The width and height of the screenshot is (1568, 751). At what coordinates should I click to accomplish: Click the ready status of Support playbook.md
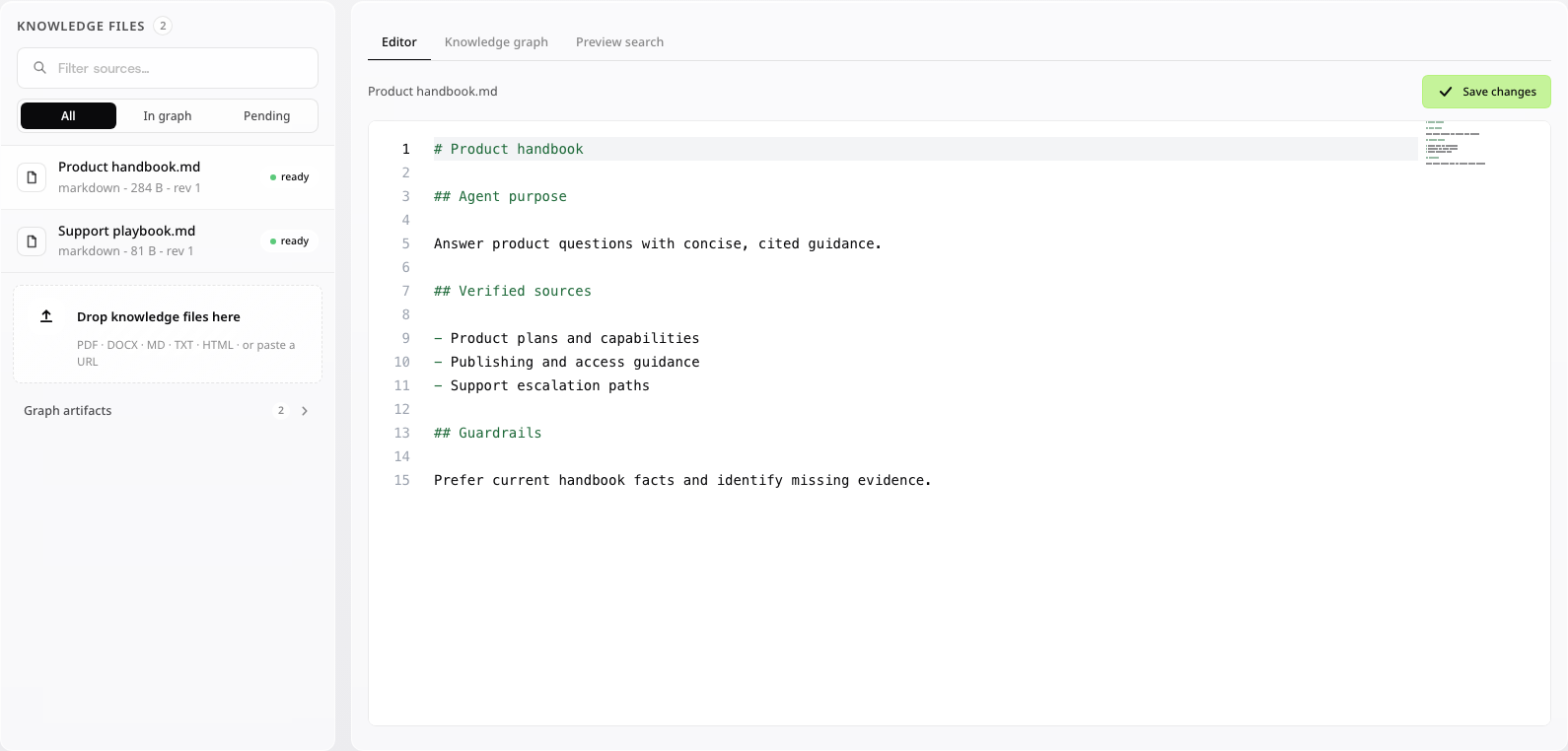click(x=290, y=241)
